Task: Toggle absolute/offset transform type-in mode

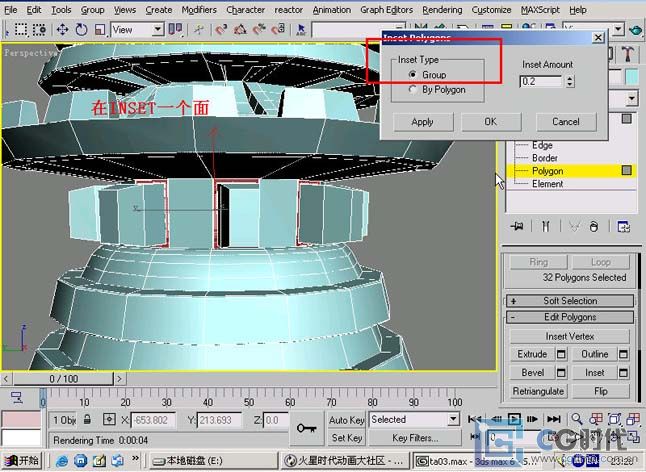Action: (x=109, y=420)
